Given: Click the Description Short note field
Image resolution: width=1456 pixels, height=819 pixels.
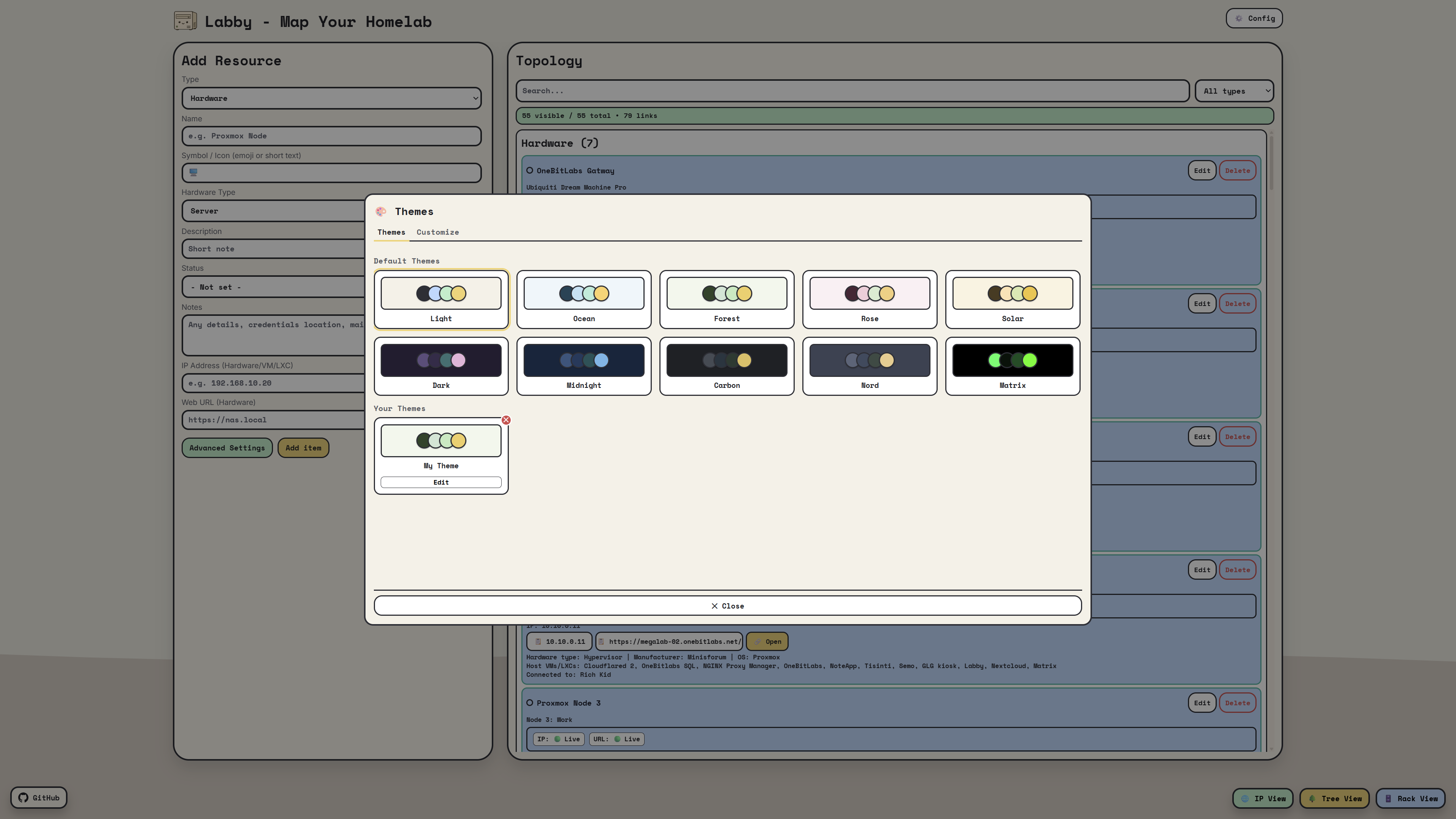Looking at the screenshot, I should (x=273, y=249).
